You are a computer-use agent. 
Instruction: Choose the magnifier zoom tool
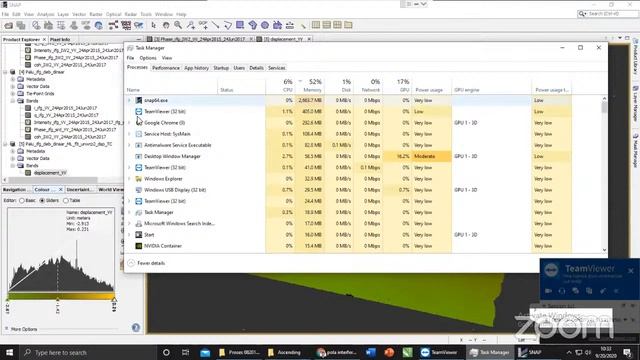(x=178, y=25)
